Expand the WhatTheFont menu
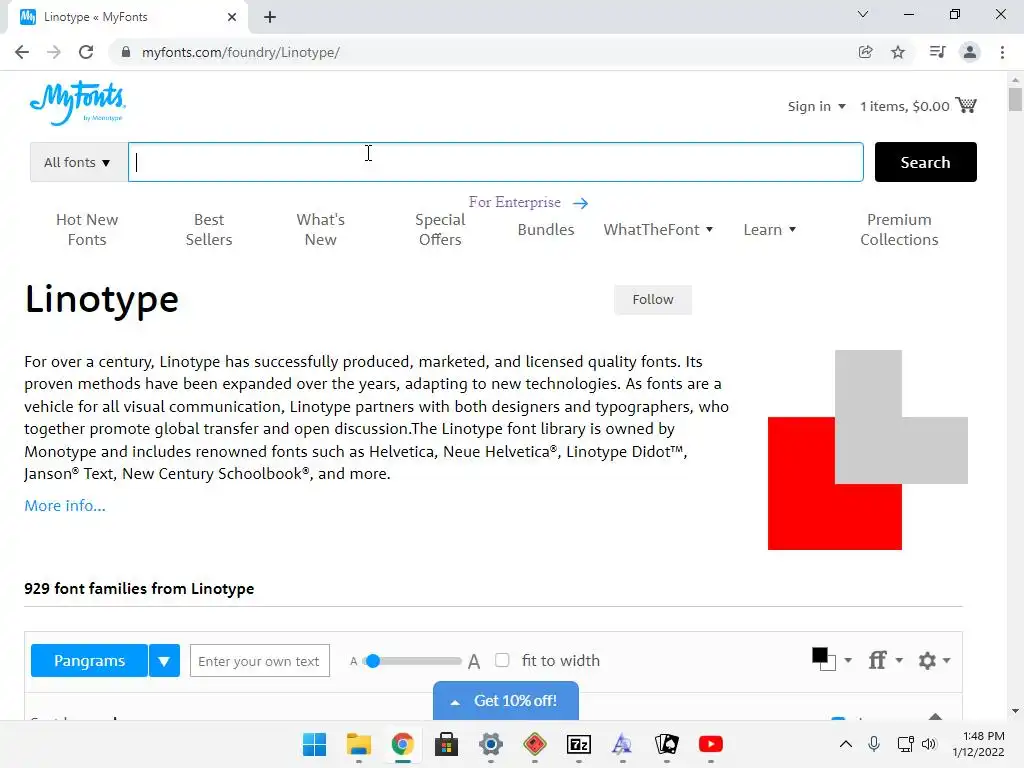The width and height of the screenshot is (1024, 768). (x=658, y=229)
